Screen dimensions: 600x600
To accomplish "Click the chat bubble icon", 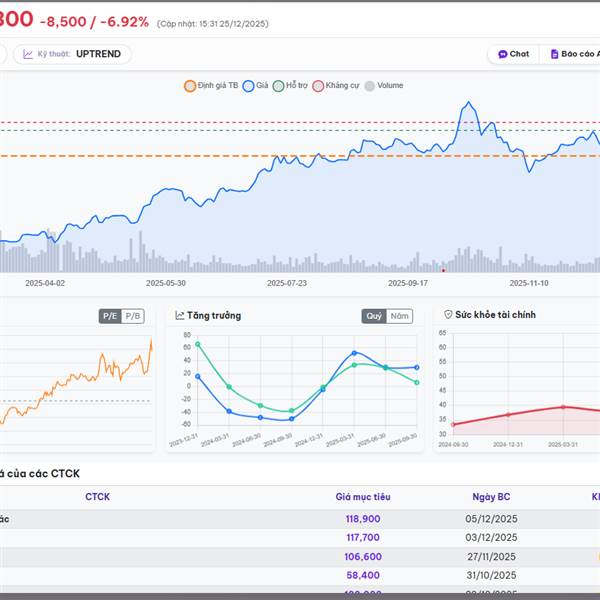I will 503,54.
